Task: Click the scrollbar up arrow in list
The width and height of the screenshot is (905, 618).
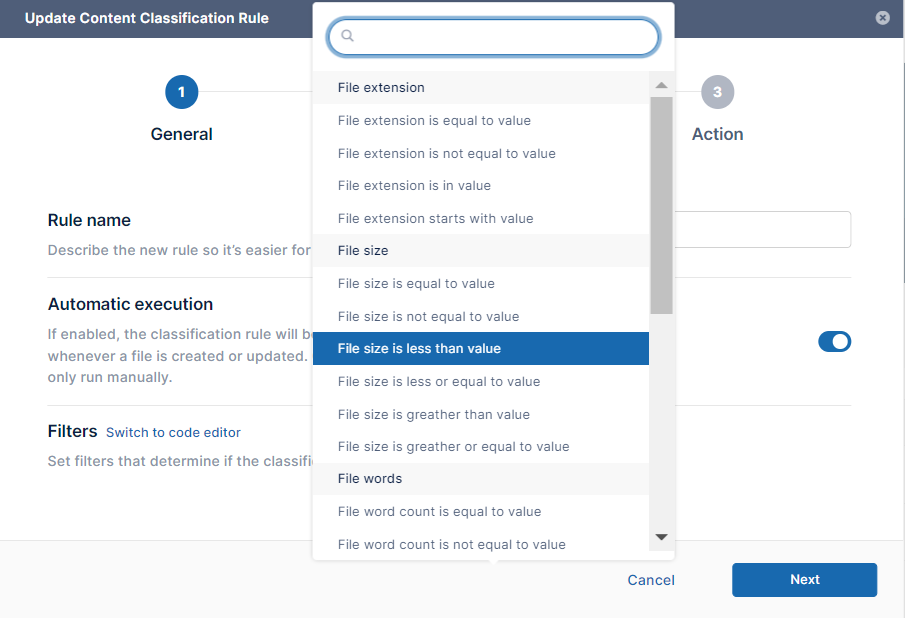Action: pyautogui.click(x=661, y=85)
